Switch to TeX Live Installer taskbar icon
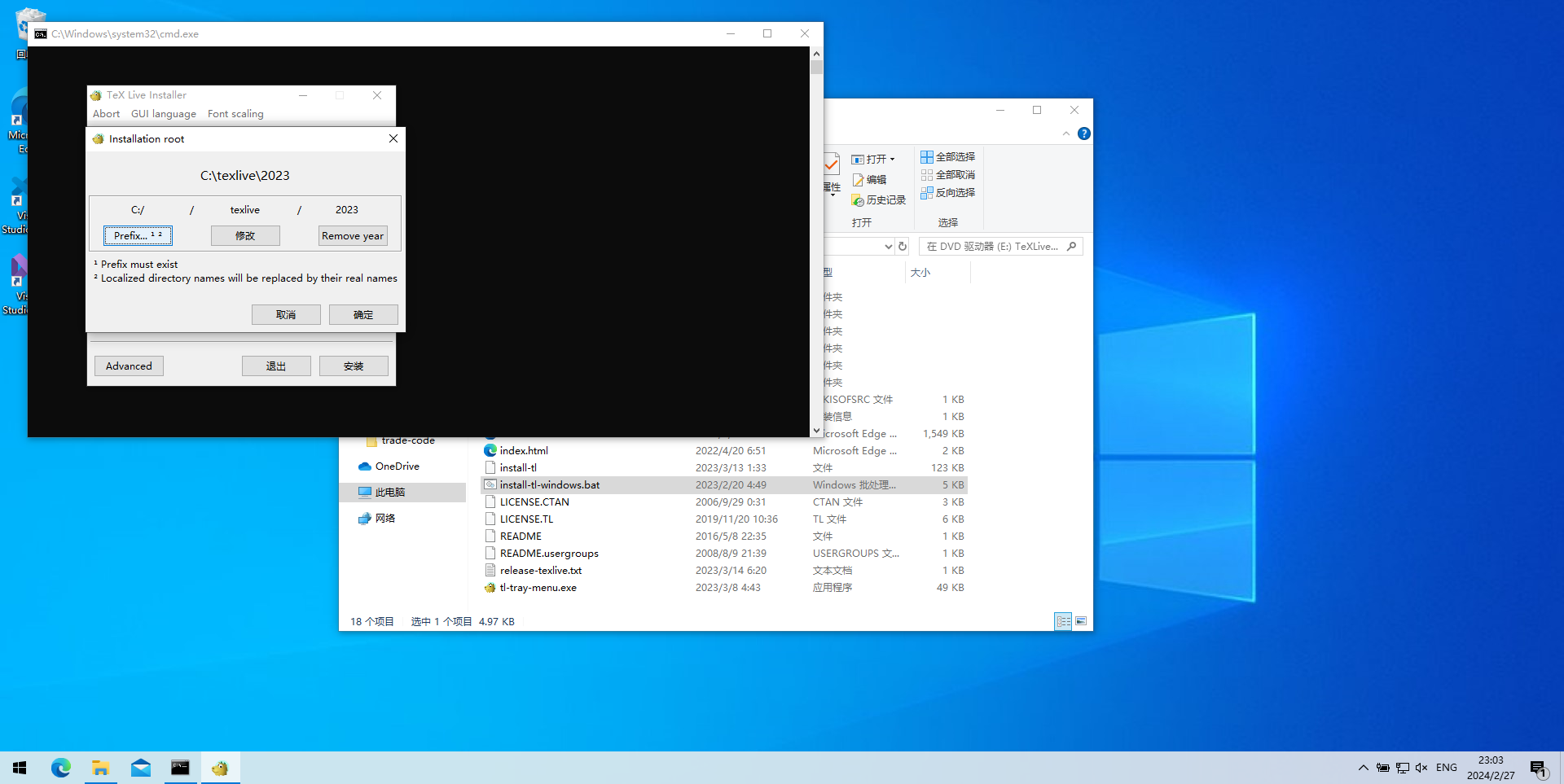 pyautogui.click(x=220, y=768)
